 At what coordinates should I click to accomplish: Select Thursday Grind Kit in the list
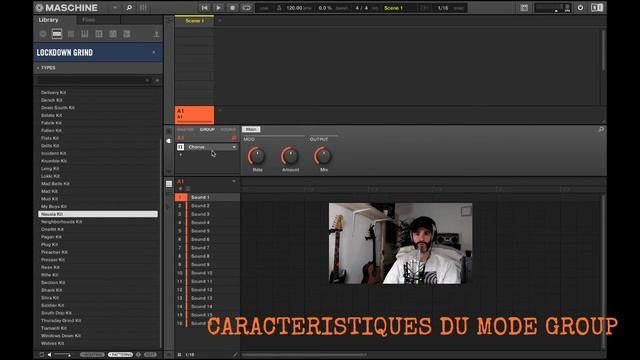pyautogui.click(x=61, y=320)
